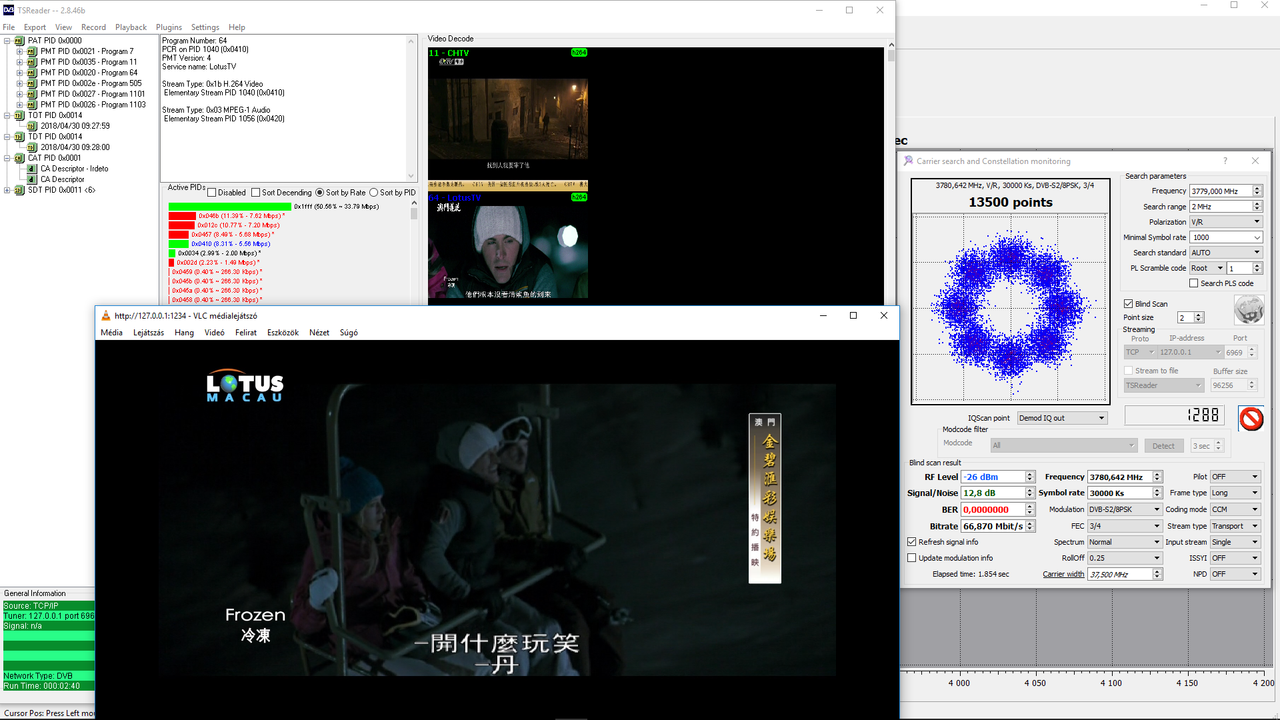Viewport: 1280px width, 720px height.
Task: Click the icon beside PMT PID 0x002e - Program 505
Action: click(x=33, y=83)
